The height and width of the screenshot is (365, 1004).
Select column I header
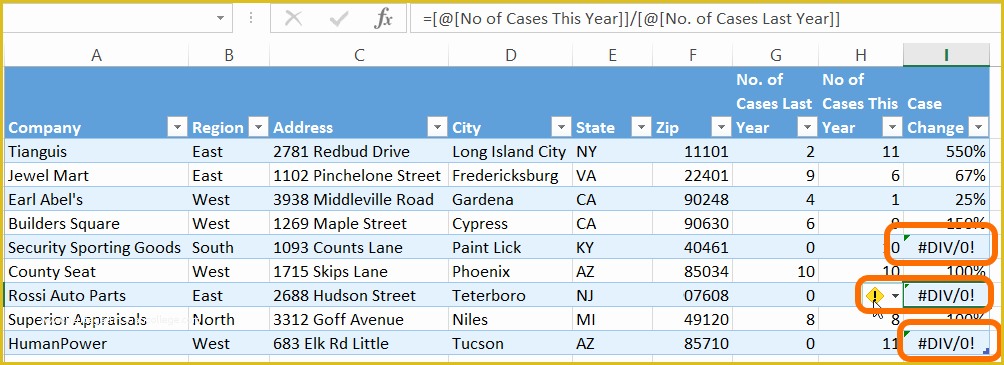pos(946,55)
